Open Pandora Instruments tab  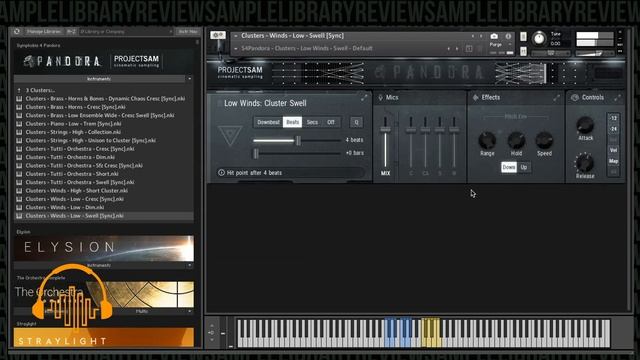pyautogui.click(x=99, y=79)
